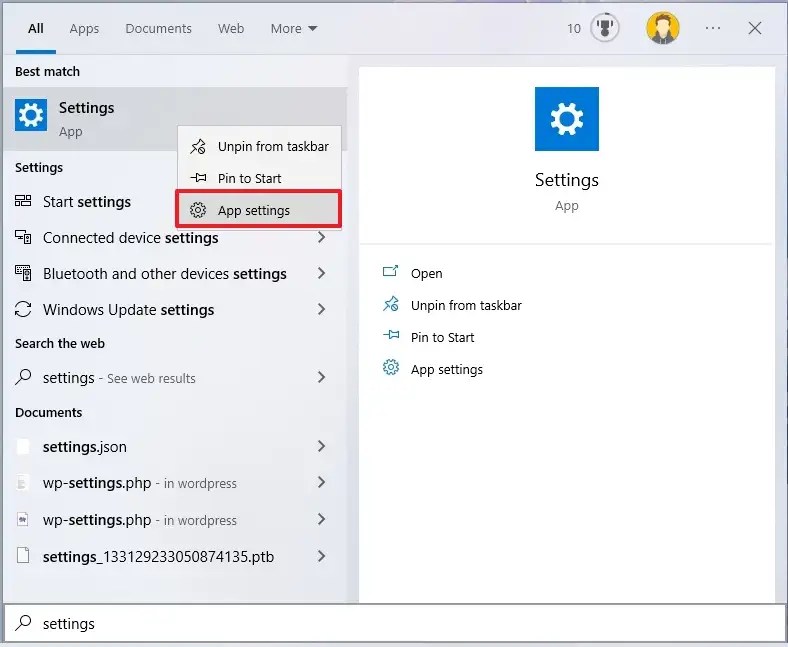
Task: Open the user account avatar
Action: [x=662, y=28]
